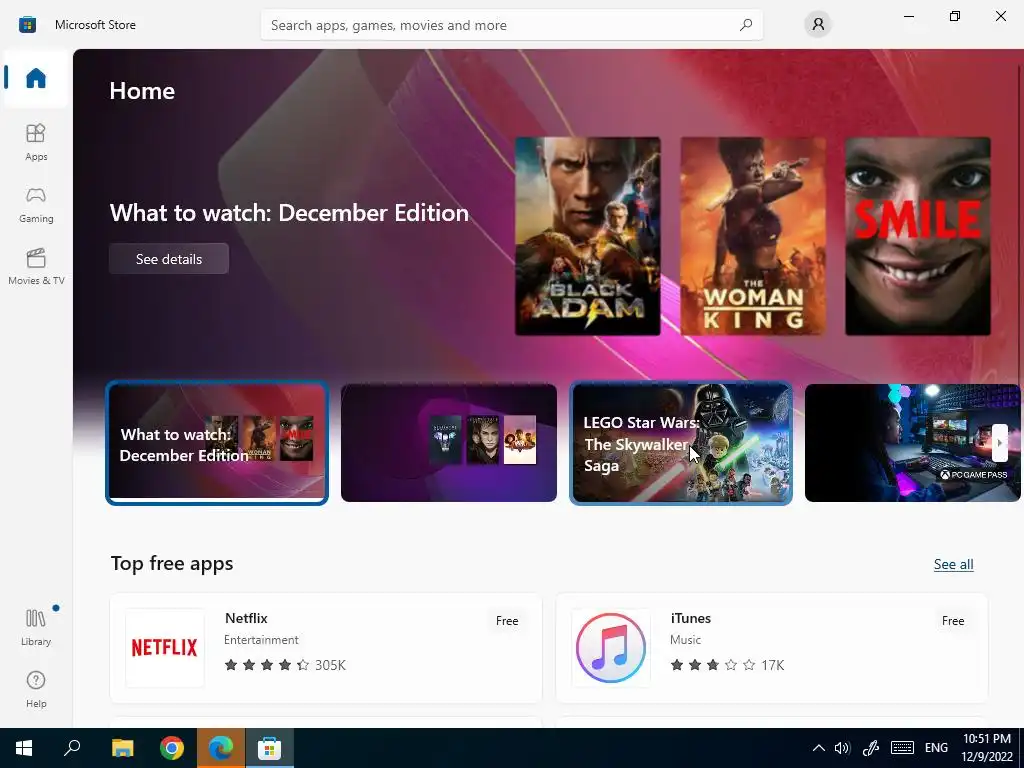Open Black Adam movie poster

coord(587,236)
